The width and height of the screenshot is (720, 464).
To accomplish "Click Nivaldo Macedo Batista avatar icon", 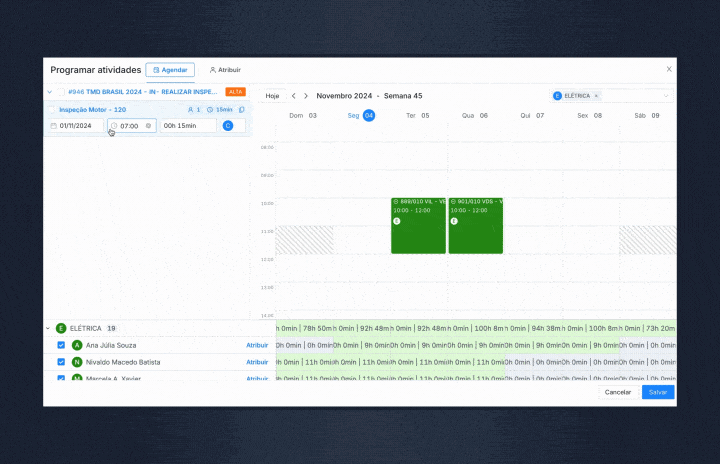I will tap(77, 362).
